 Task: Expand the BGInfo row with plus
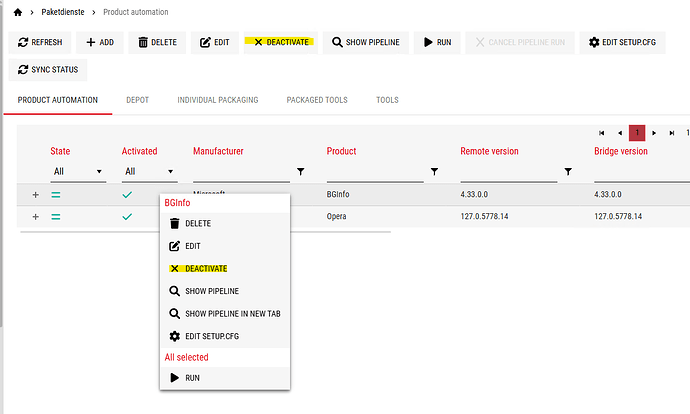pos(36,194)
